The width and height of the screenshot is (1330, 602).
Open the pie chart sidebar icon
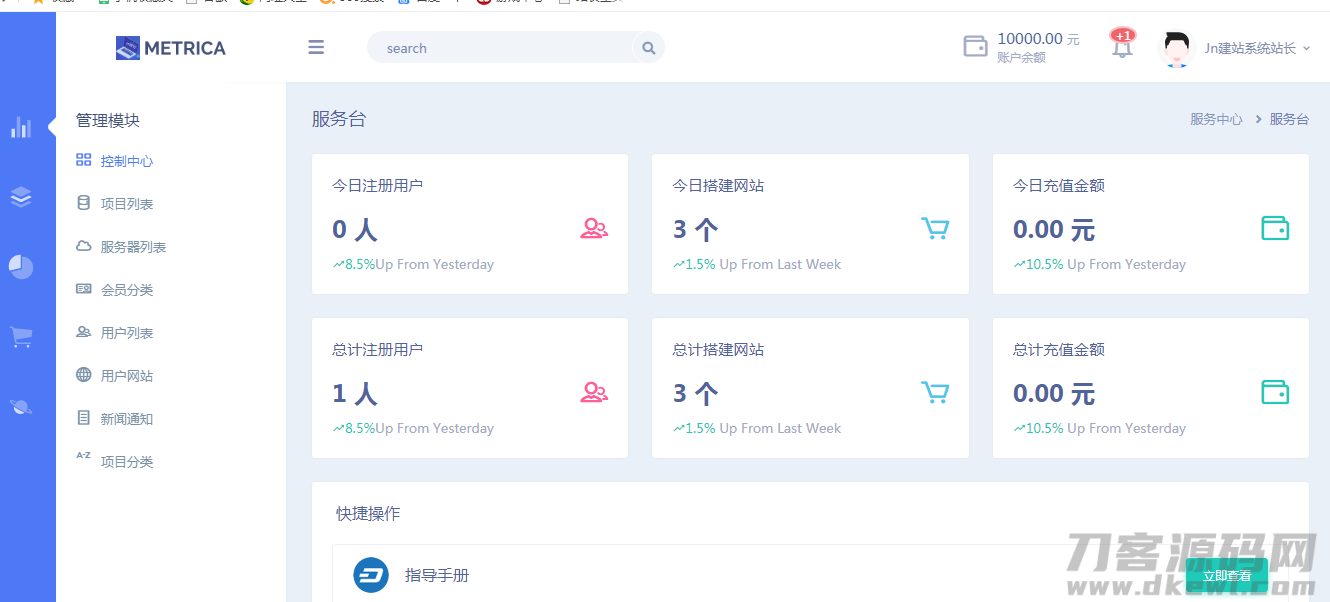(x=21, y=267)
